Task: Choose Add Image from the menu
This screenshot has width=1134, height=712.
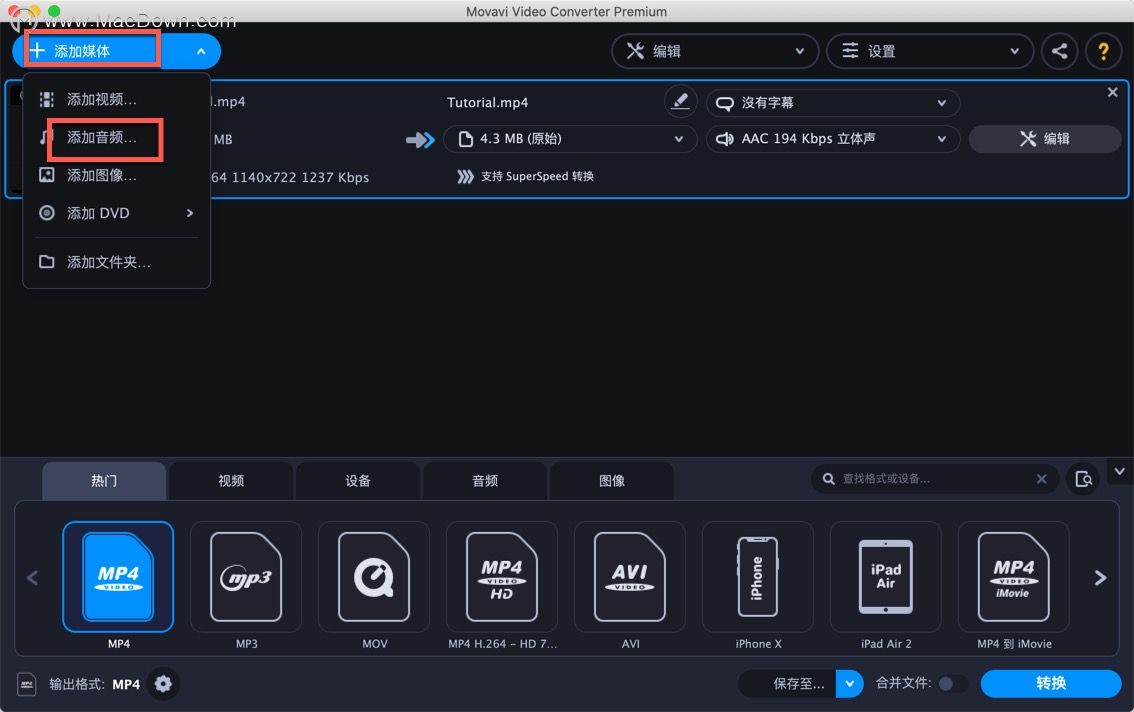Action: click(x=116, y=175)
